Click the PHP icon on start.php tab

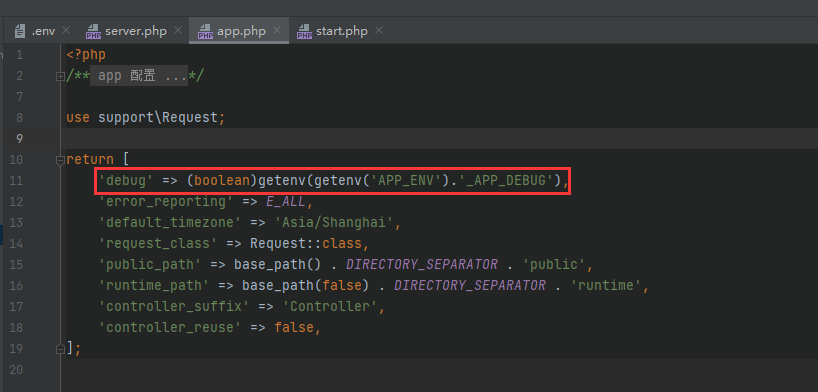tap(304, 31)
